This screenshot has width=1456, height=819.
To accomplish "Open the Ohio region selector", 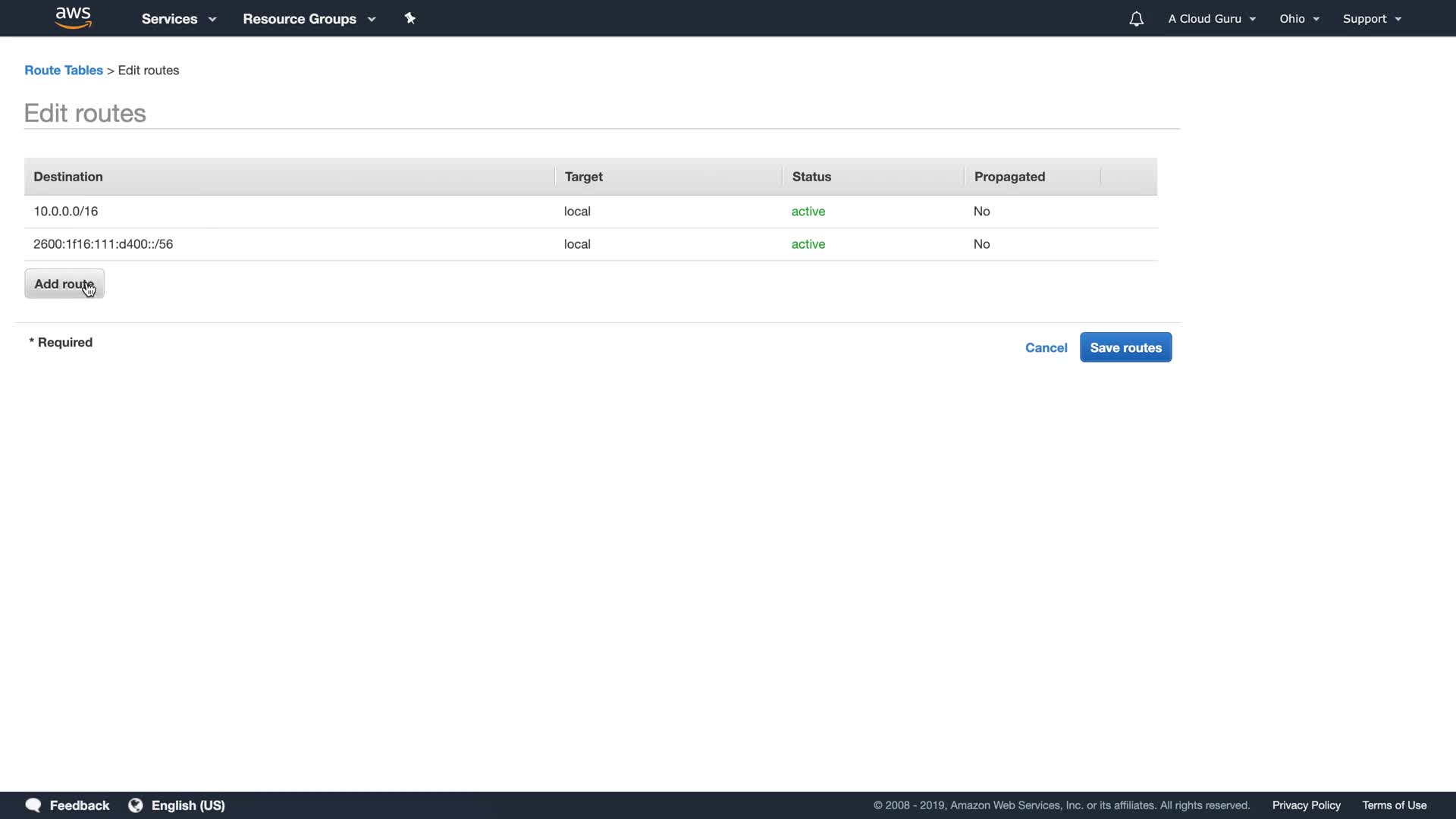I will click(1299, 19).
